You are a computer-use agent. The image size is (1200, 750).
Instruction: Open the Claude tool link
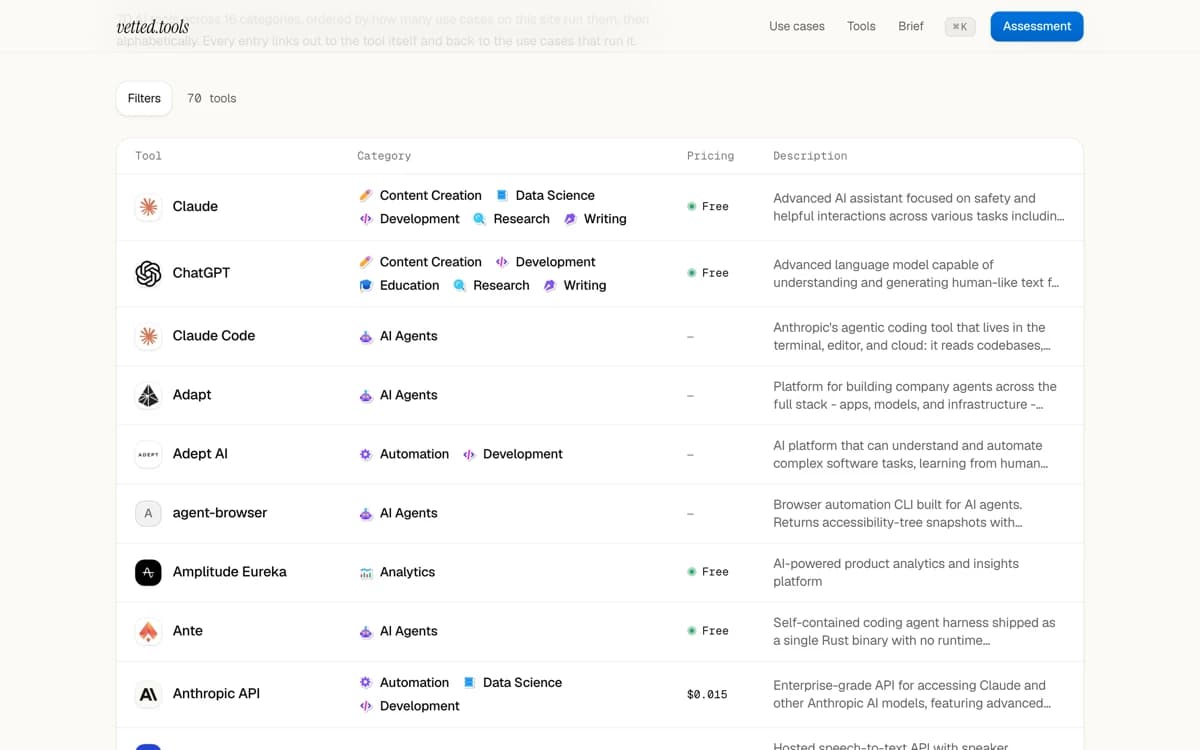point(195,207)
